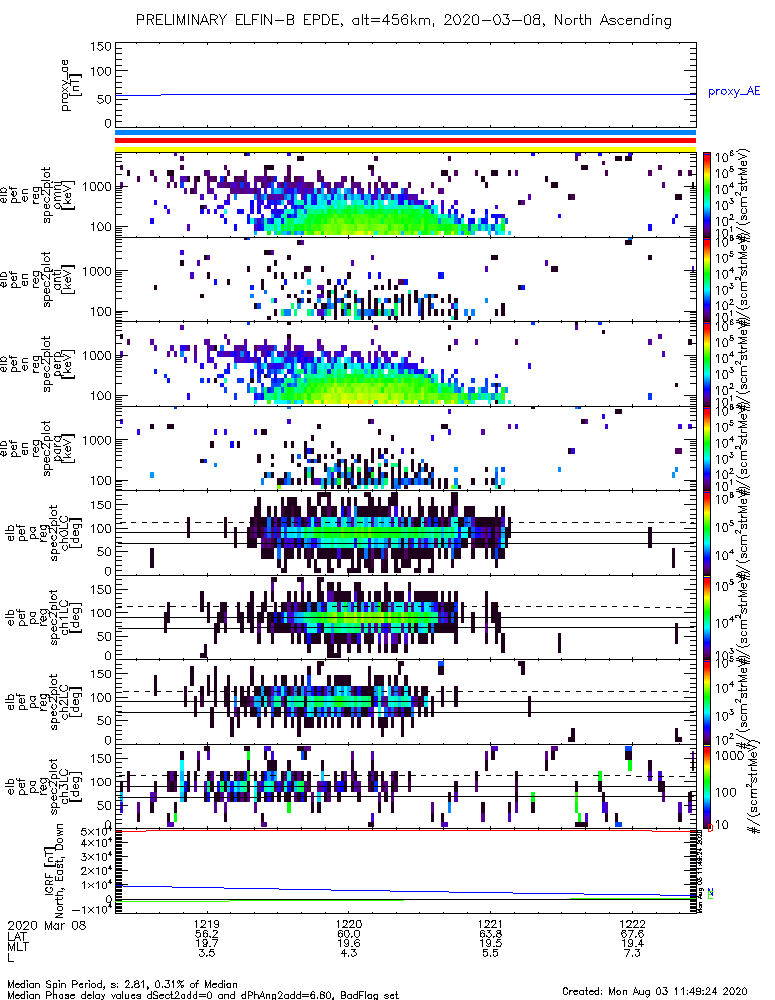775x1000 pixels.
Task: Click the 1220 time tick label
Action: (x=349, y=924)
